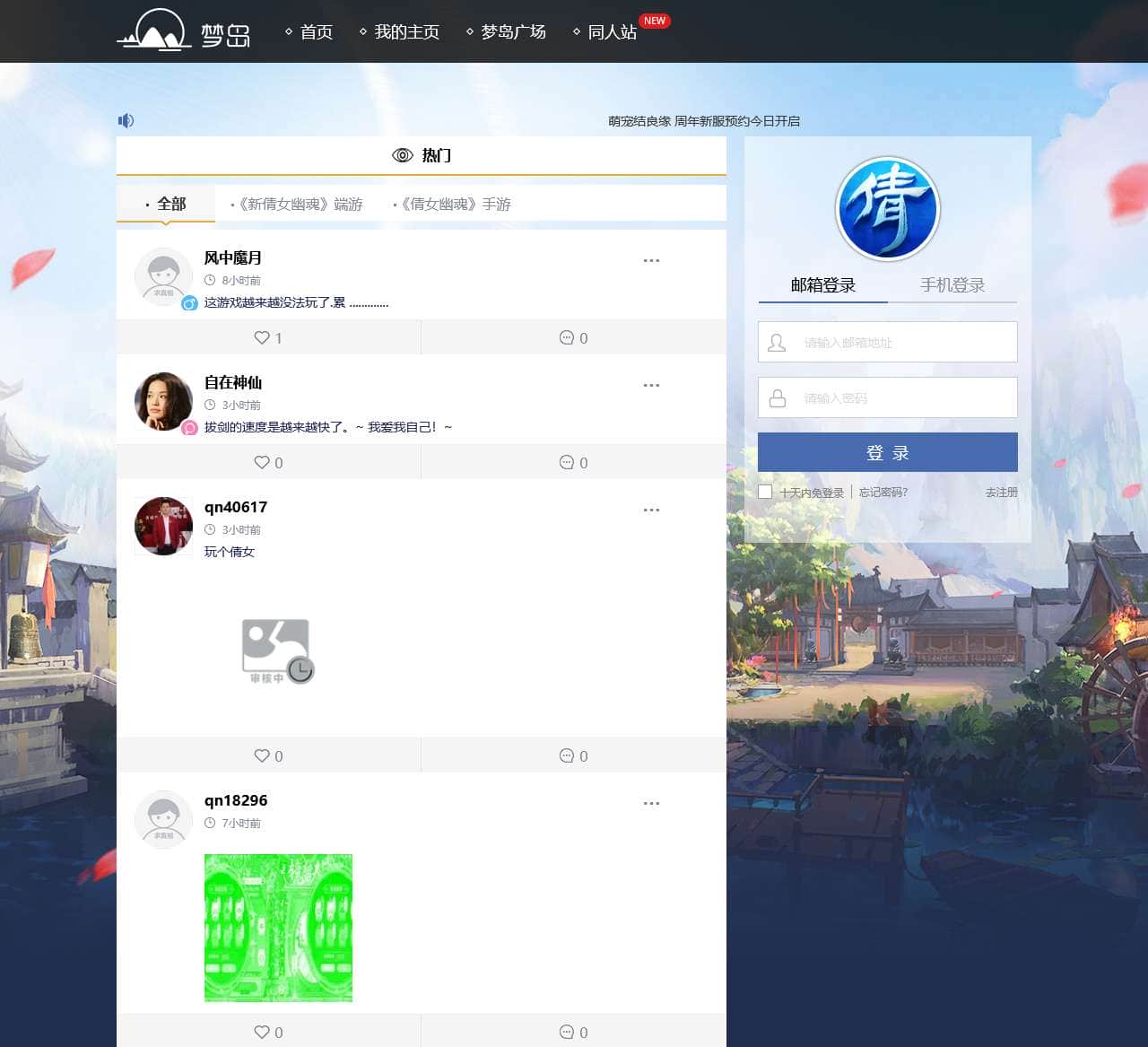Screen dimensions: 1148x1047
Task: Click the 梦岛 logo in the header
Action: pyautogui.click(x=184, y=31)
